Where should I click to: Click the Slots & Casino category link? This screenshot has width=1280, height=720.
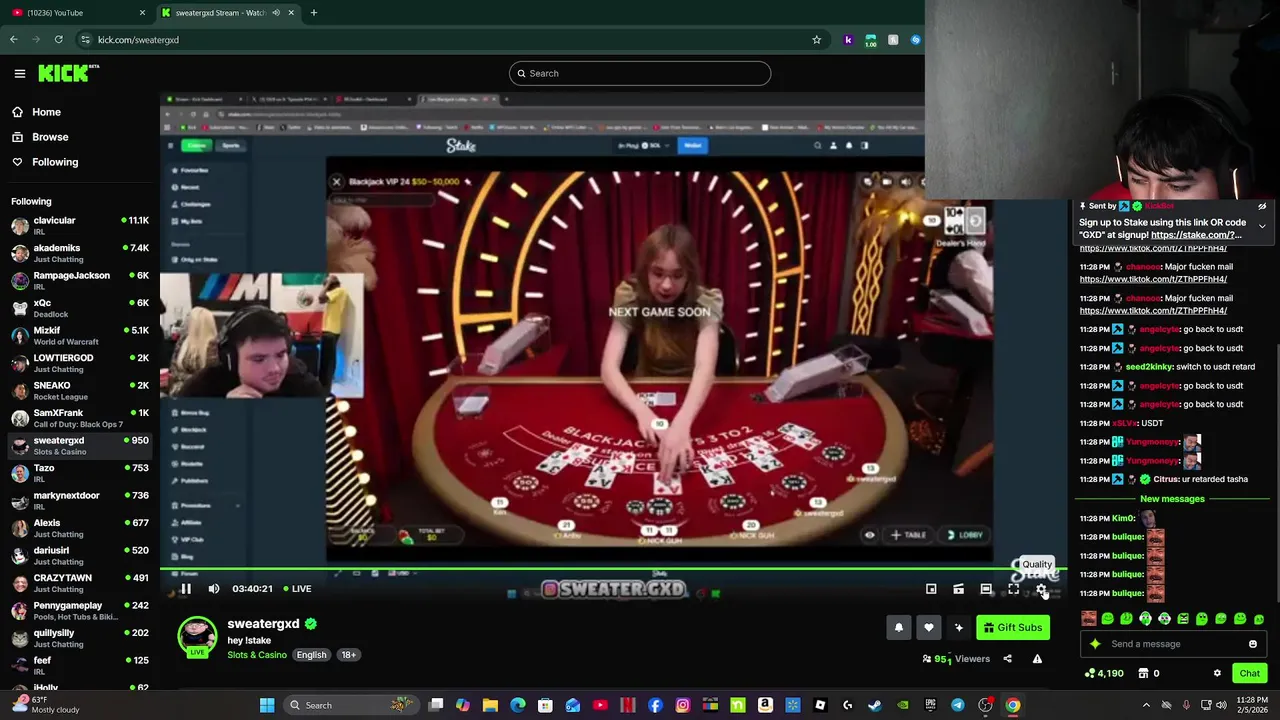point(257,655)
